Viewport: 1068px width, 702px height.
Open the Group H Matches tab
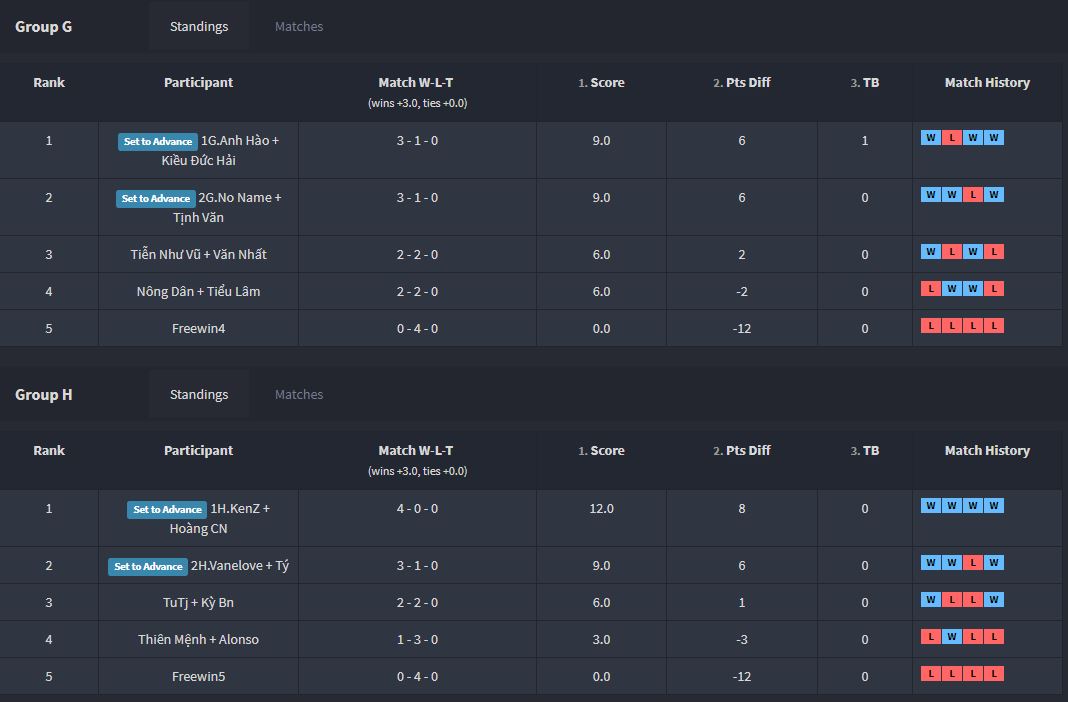[x=298, y=394]
